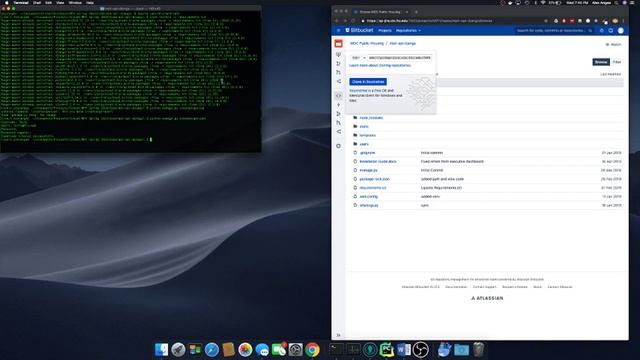Open the Shell menu in Terminal menu bar
The width and height of the screenshot is (640, 360).
(x=37, y=2)
